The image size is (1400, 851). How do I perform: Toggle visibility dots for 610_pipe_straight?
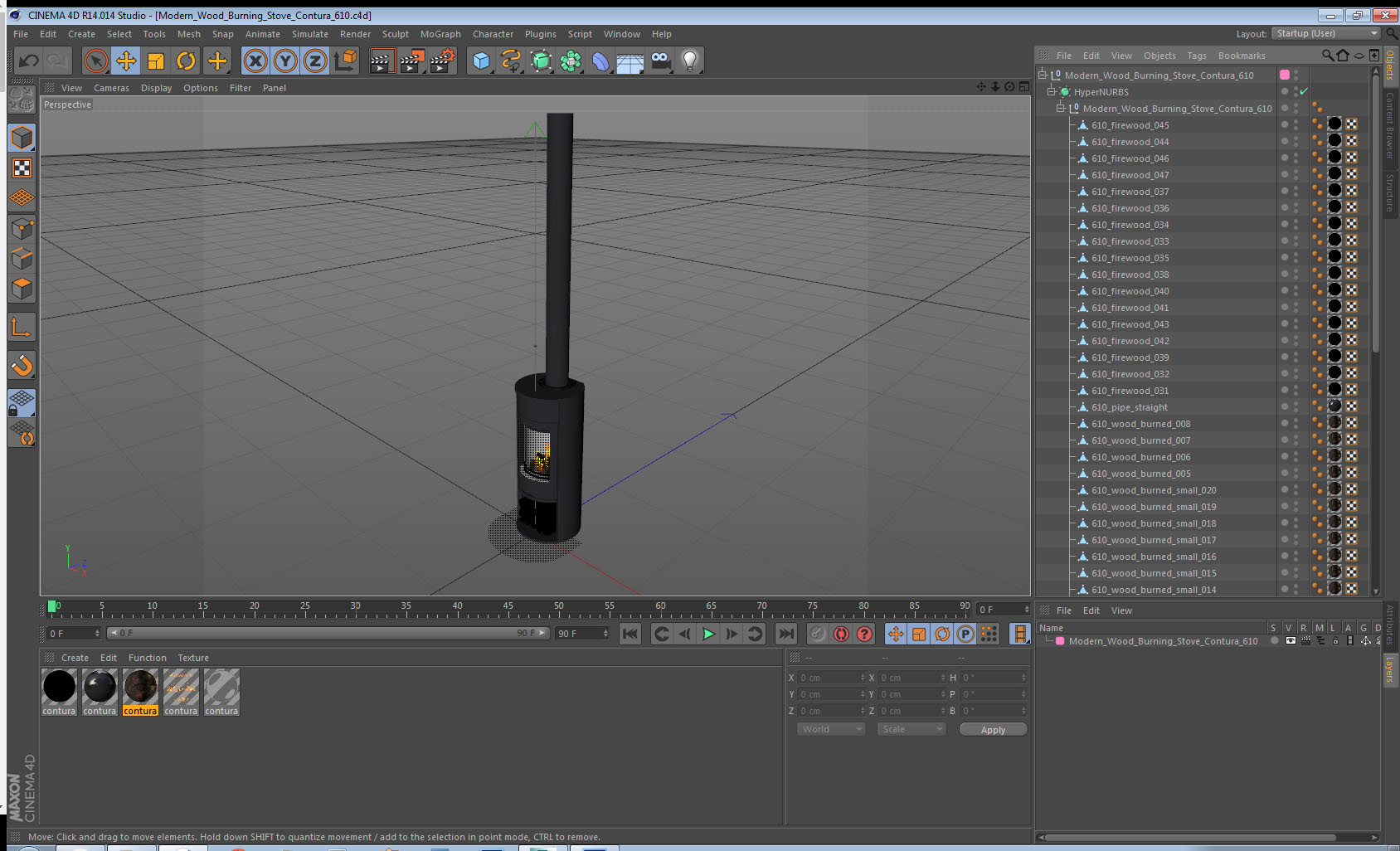pos(1296,407)
